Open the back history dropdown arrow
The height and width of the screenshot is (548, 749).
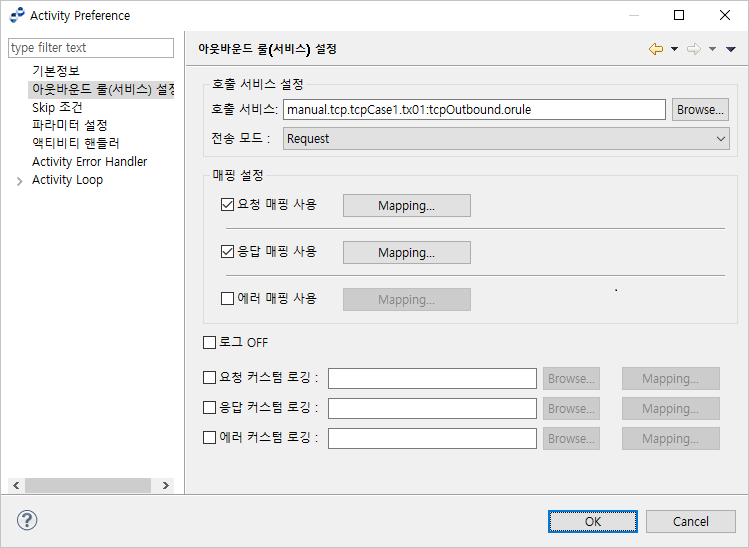pyautogui.click(x=674, y=49)
